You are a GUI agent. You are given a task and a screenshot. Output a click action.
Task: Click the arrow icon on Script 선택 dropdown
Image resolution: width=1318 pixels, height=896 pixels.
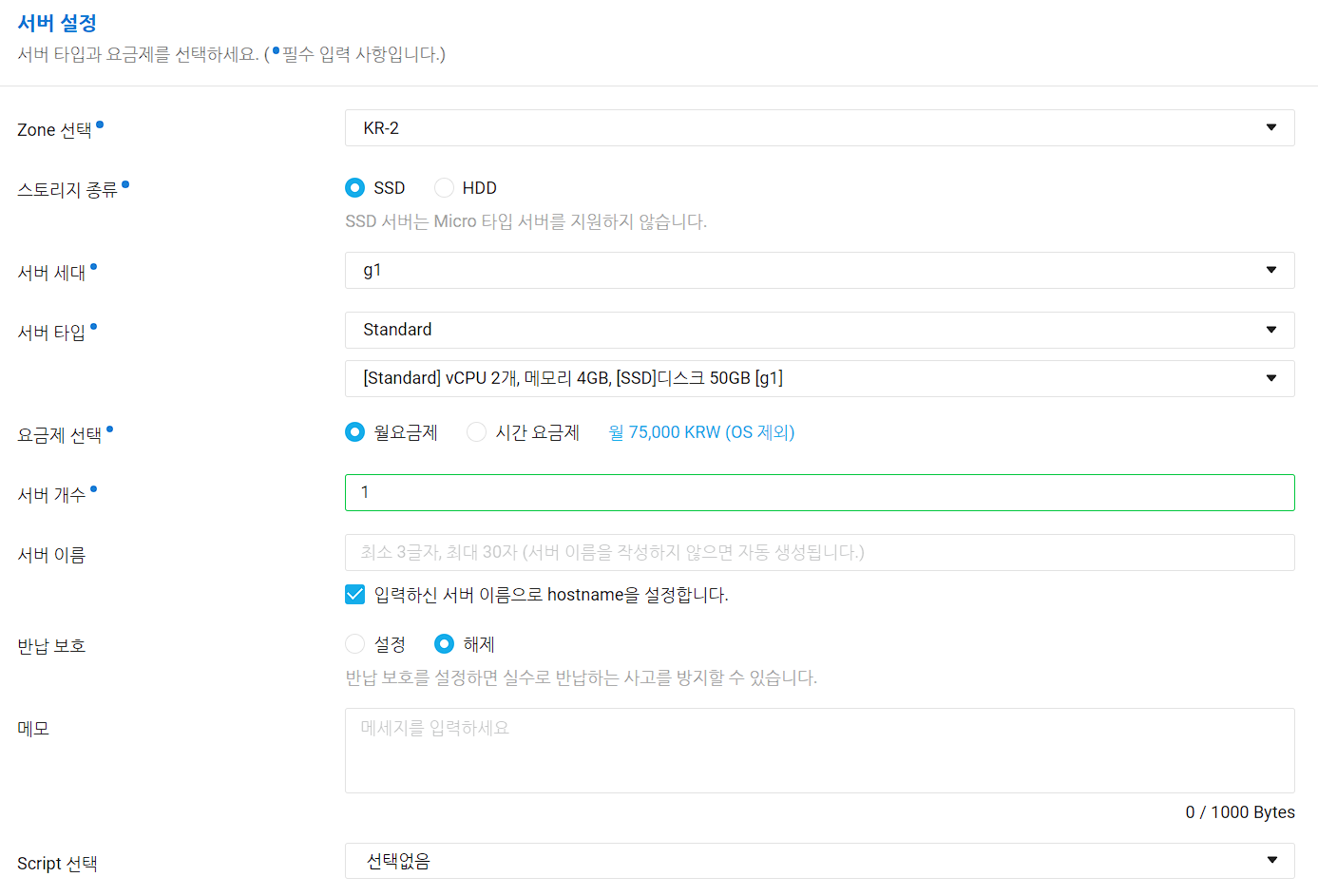pos(1271,861)
